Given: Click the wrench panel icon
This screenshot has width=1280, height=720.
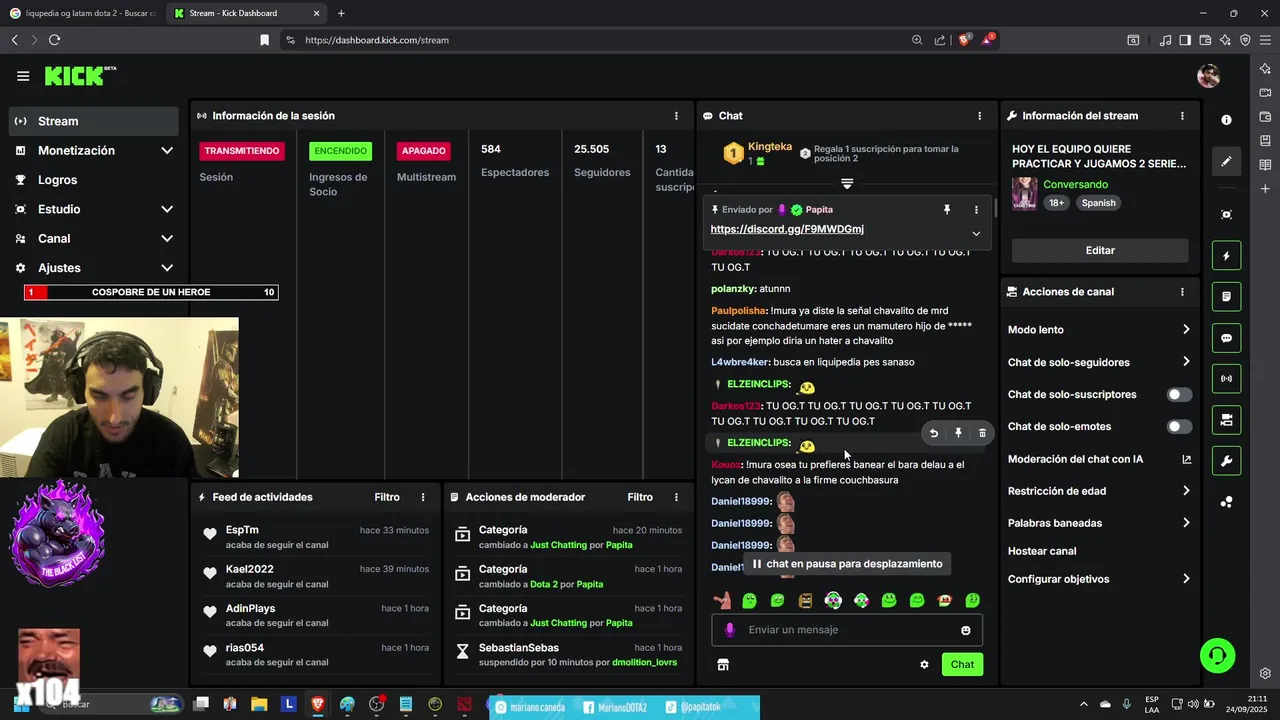Looking at the screenshot, I should click(1226, 461).
